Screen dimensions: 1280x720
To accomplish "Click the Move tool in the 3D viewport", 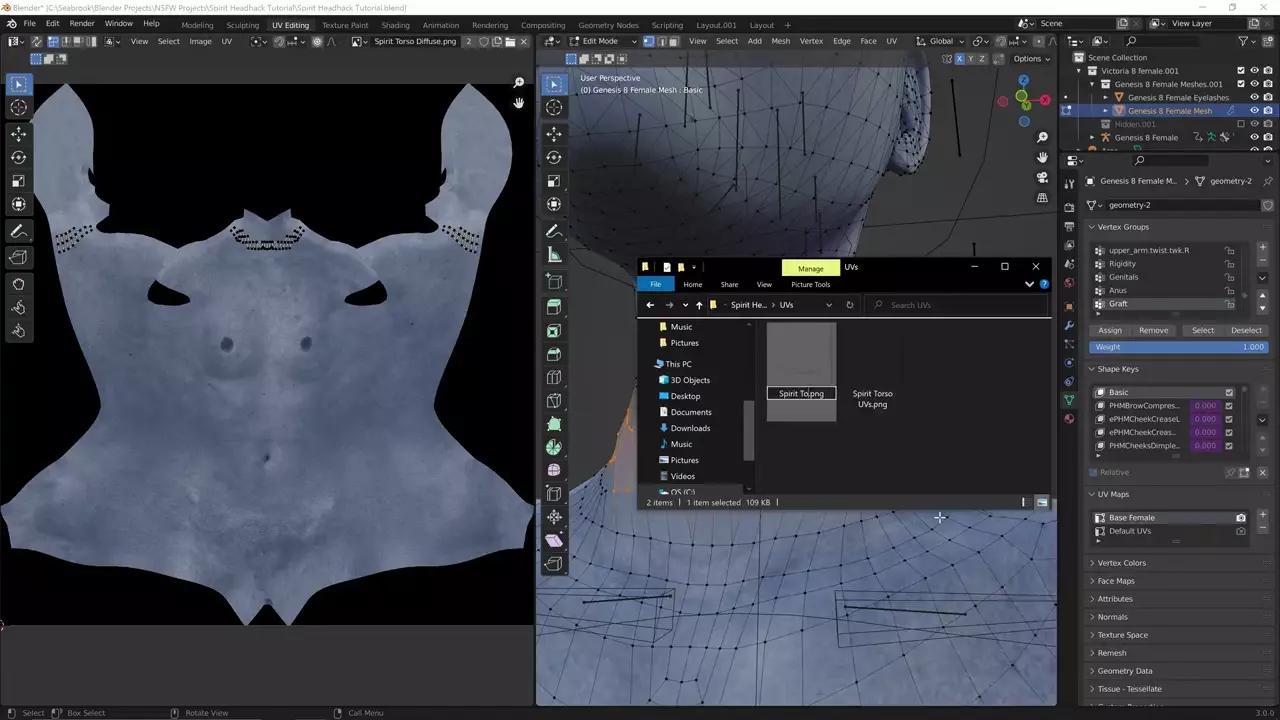I will [x=554, y=133].
